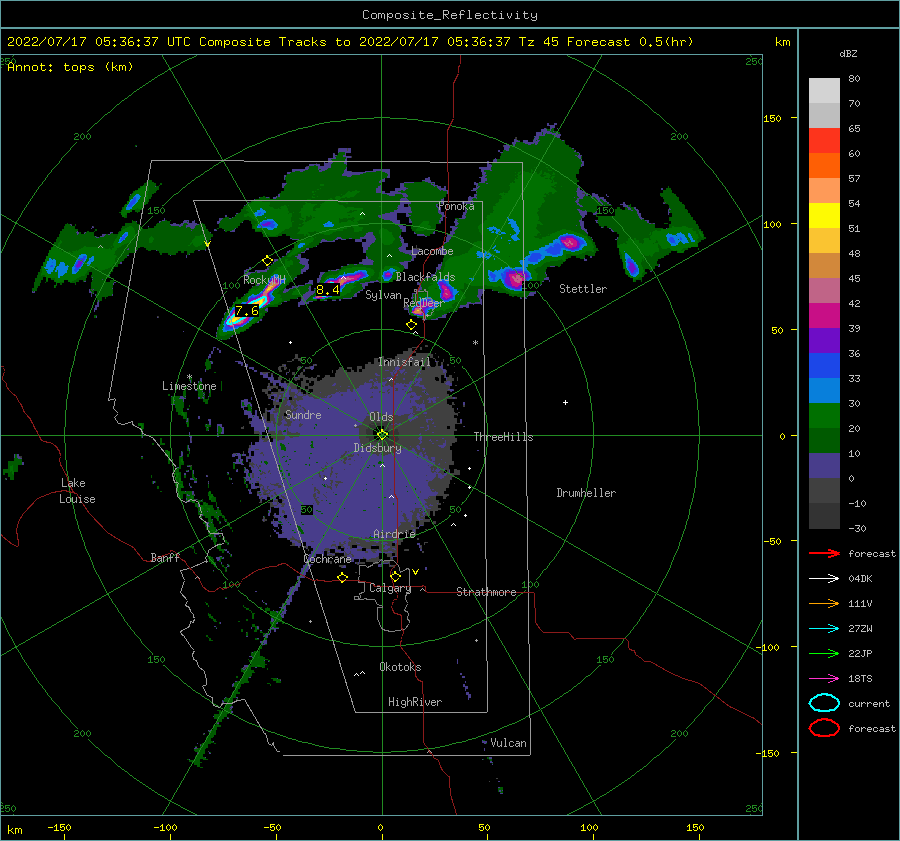Click the Cochrane label

[x=327, y=559]
